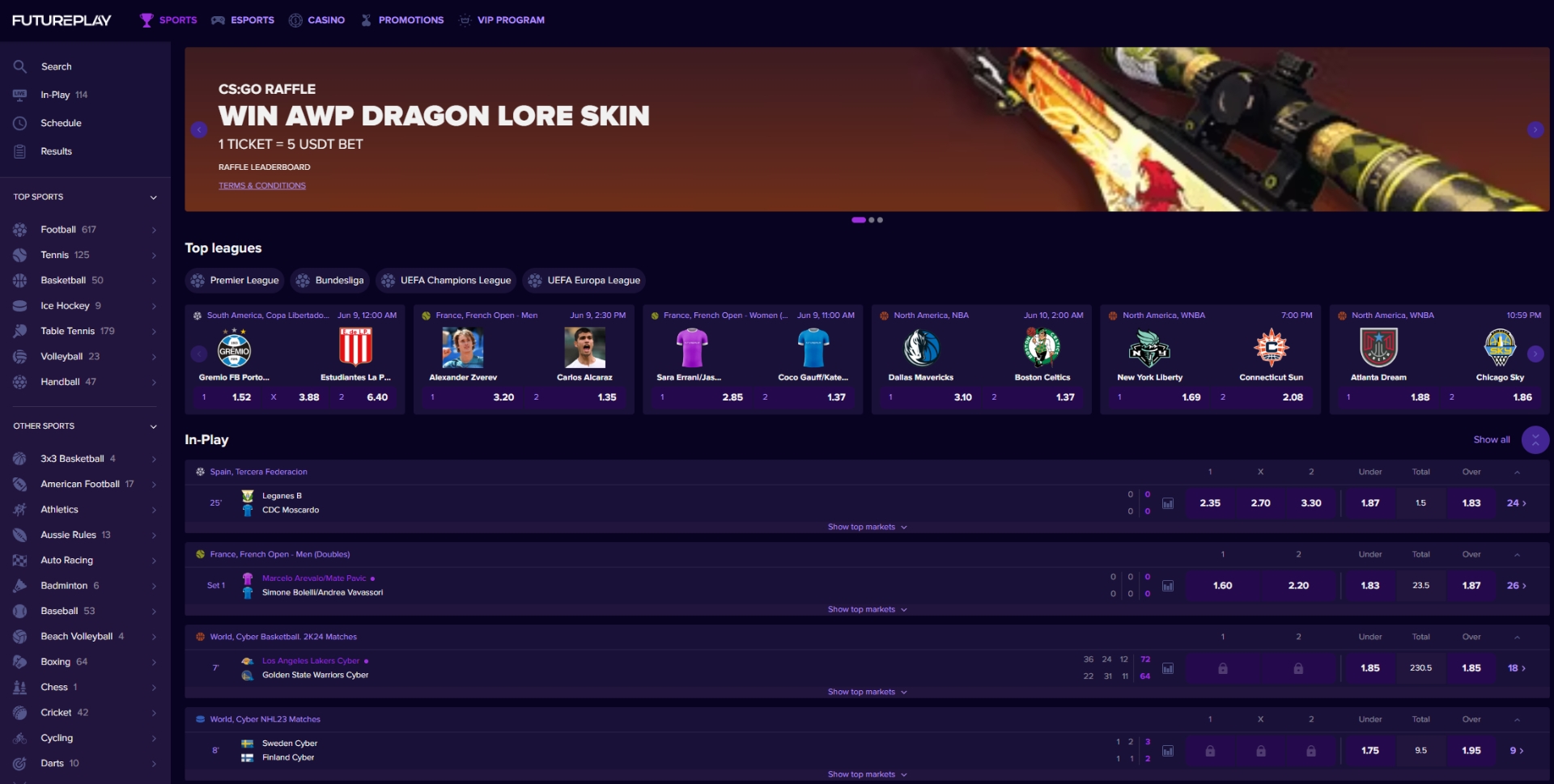Select the UEFA Champions League chip
Image resolution: width=1554 pixels, height=784 pixels.
(446, 281)
